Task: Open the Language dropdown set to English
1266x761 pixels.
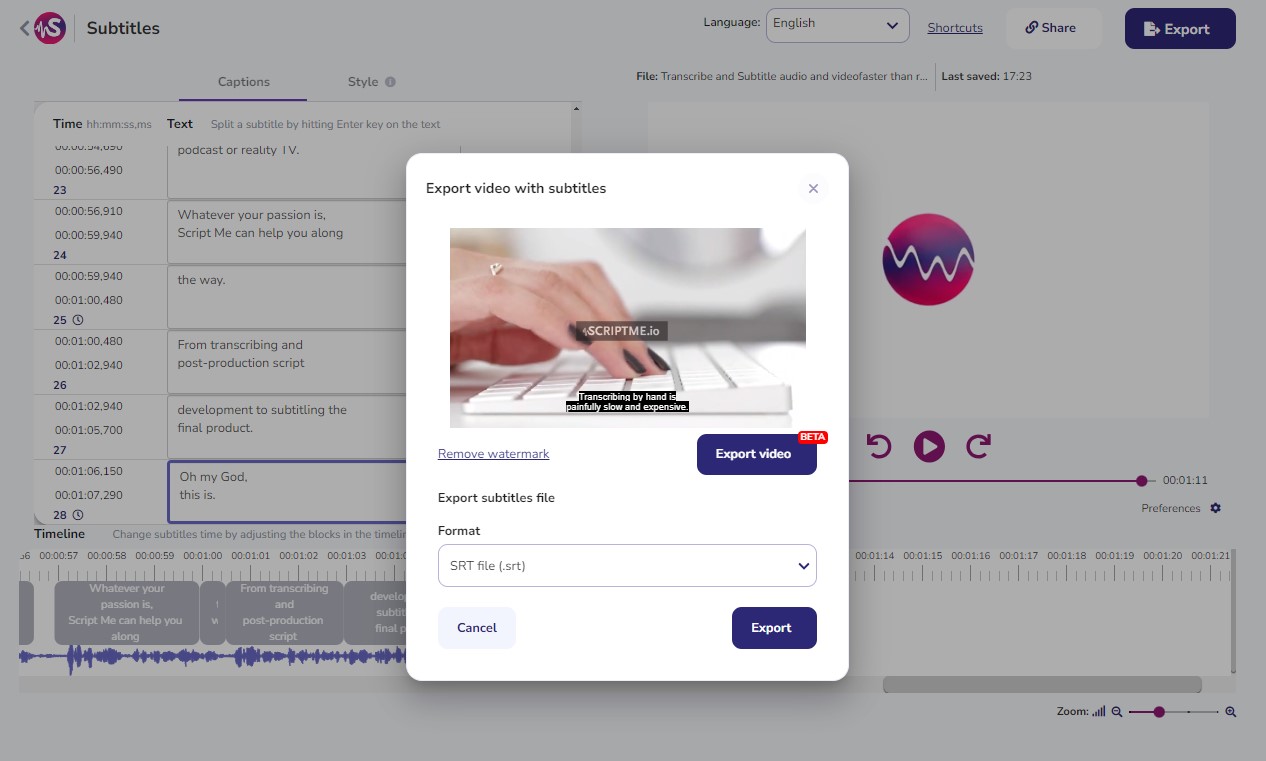Action: [x=837, y=25]
